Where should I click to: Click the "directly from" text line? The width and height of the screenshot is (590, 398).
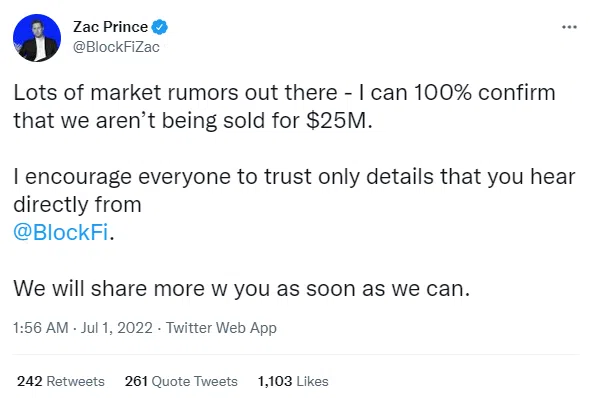tap(77, 204)
